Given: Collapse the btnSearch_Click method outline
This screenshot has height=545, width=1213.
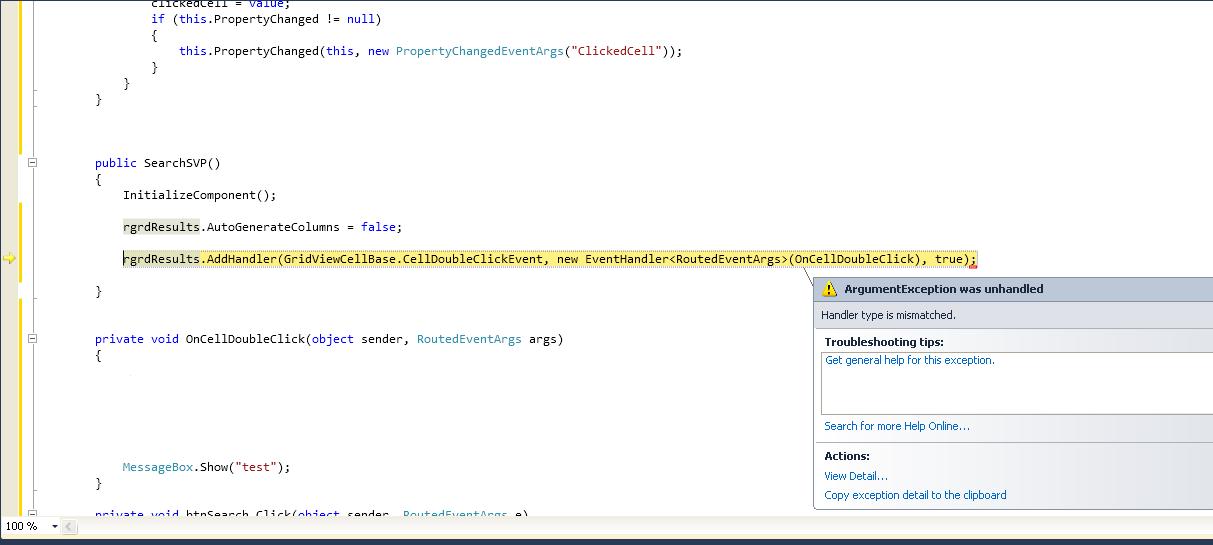Looking at the screenshot, I should click(32, 514).
